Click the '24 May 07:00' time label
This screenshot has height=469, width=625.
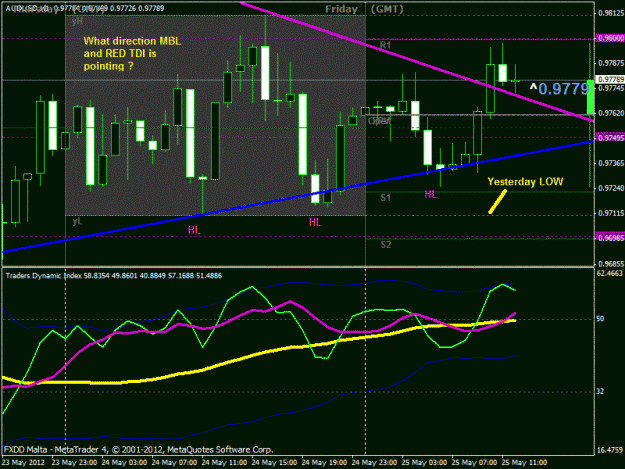pyautogui.click(x=174, y=463)
